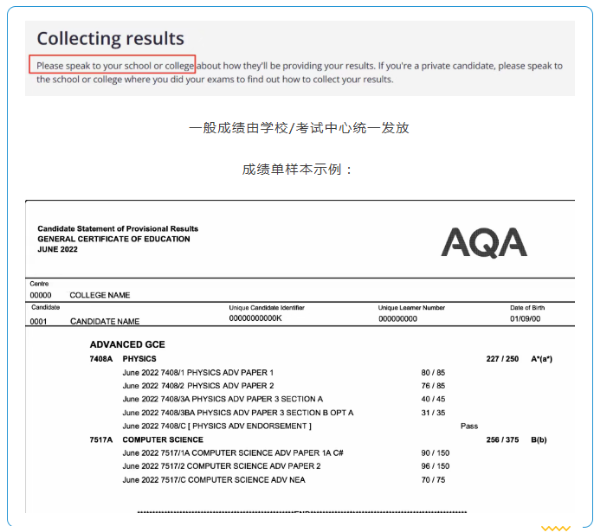The height and width of the screenshot is (532, 600).
Task: Click score '31 / 35'
Action: pyautogui.click(x=433, y=413)
